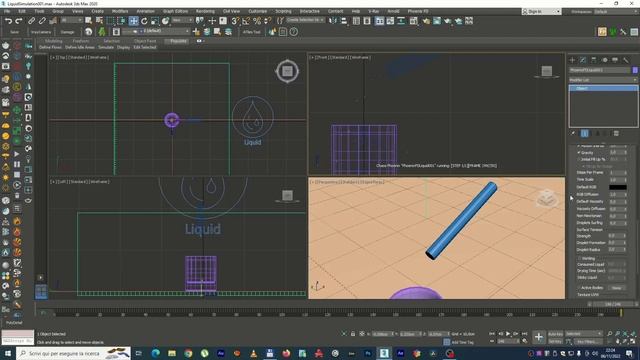The width and height of the screenshot is (640, 360).
Task: Switch to the Modeling ribbon tab
Action: click(53, 41)
